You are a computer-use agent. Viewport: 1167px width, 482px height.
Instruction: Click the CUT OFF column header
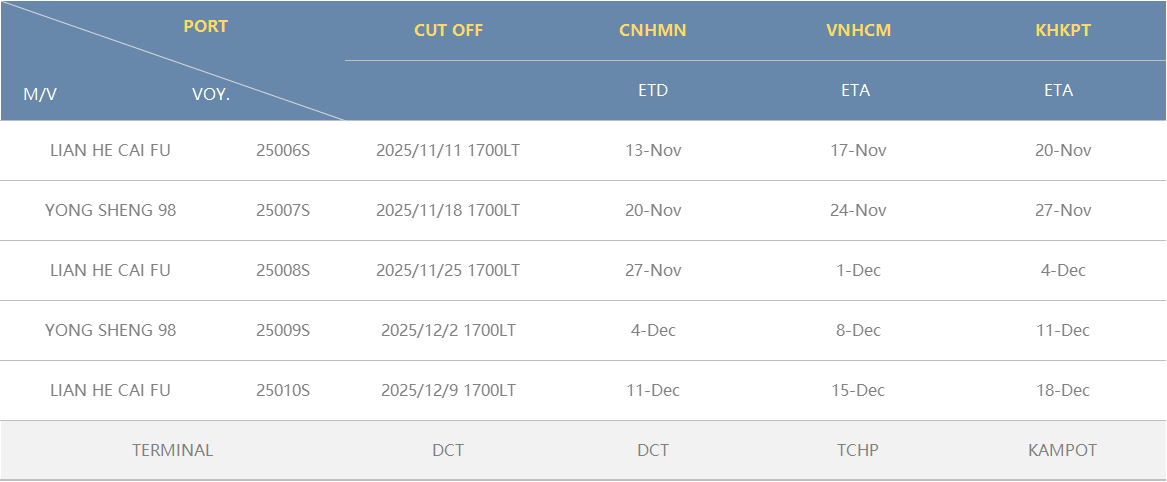point(448,30)
